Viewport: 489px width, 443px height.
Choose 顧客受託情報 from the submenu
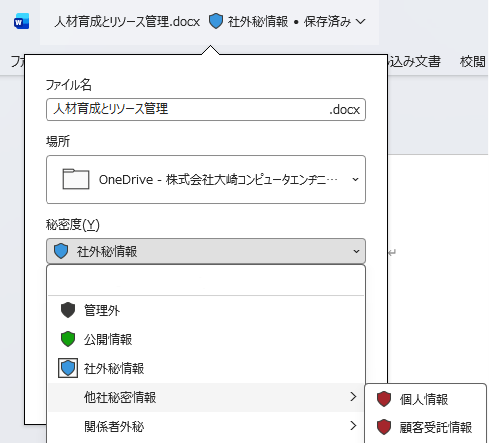426,427
